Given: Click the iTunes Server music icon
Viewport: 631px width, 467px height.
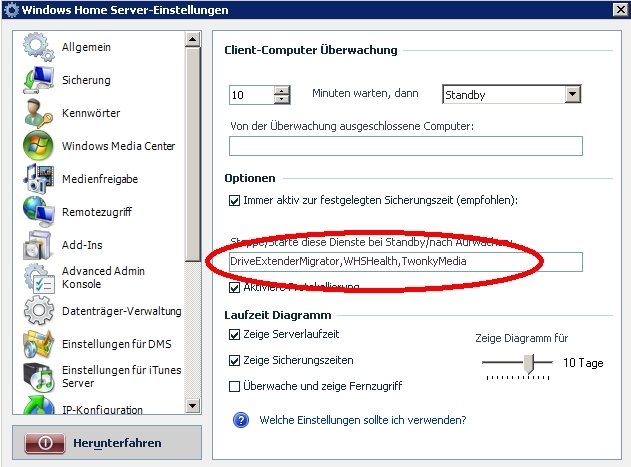Looking at the screenshot, I should (x=38, y=377).
